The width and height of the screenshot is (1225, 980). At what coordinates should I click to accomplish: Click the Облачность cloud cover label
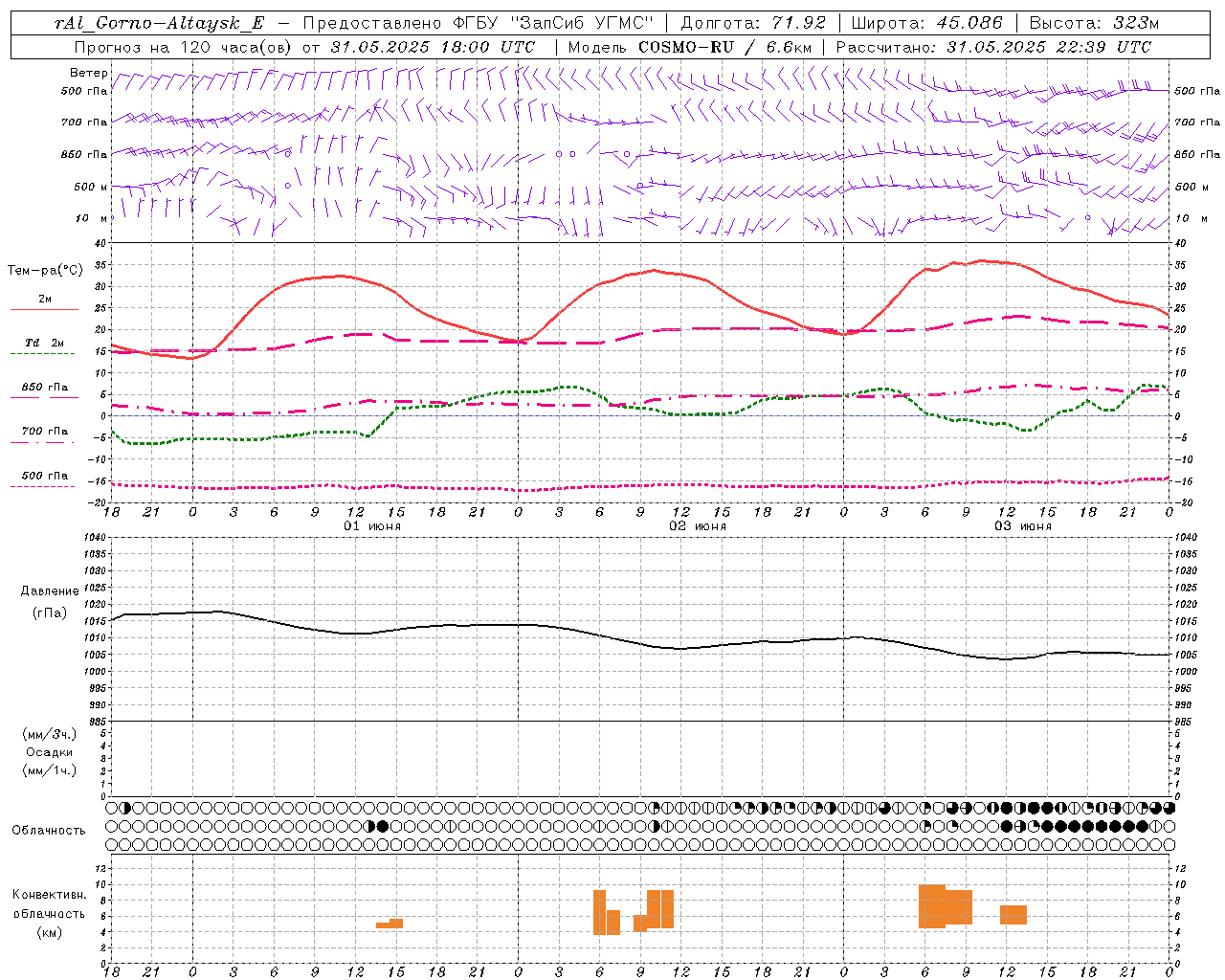coord(49,830)
